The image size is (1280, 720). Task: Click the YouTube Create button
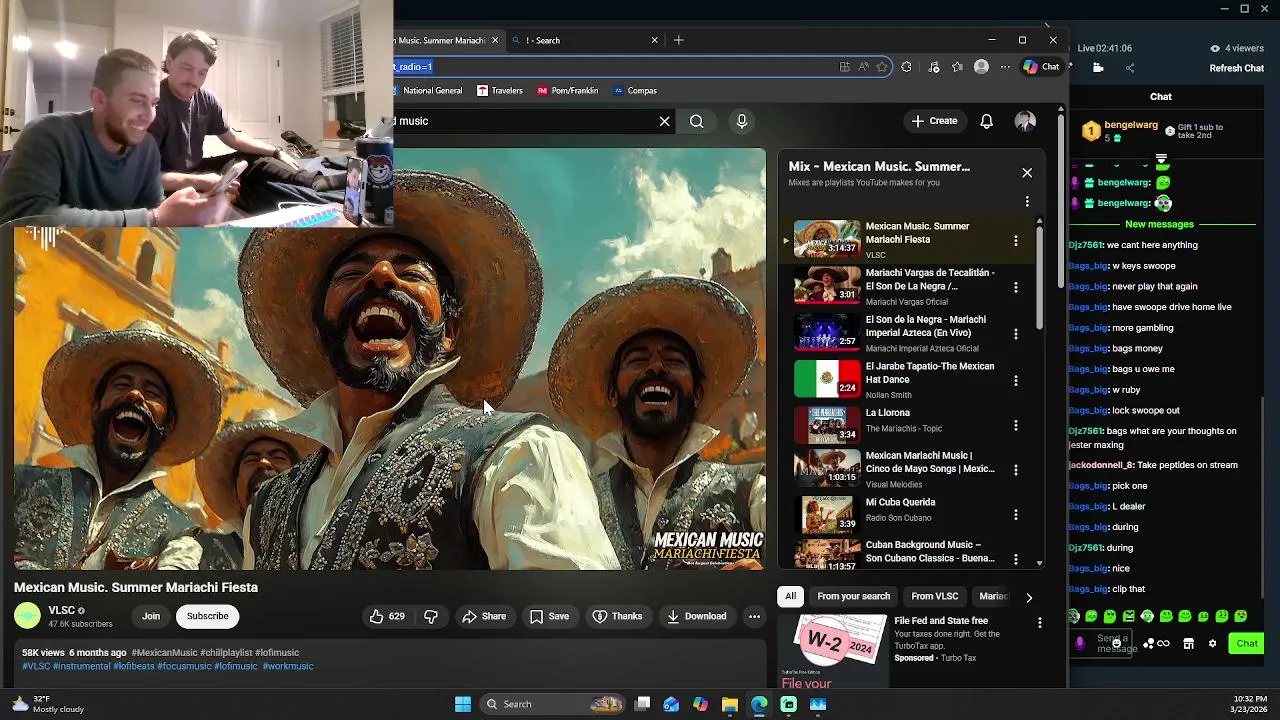click(934, 121)
